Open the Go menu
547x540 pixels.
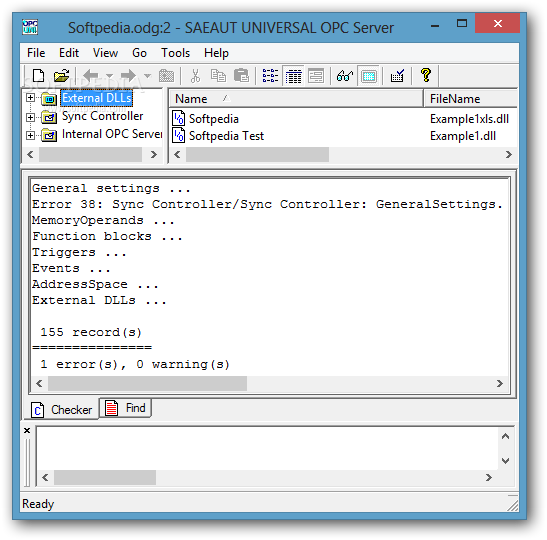click(x=139, y=53)
